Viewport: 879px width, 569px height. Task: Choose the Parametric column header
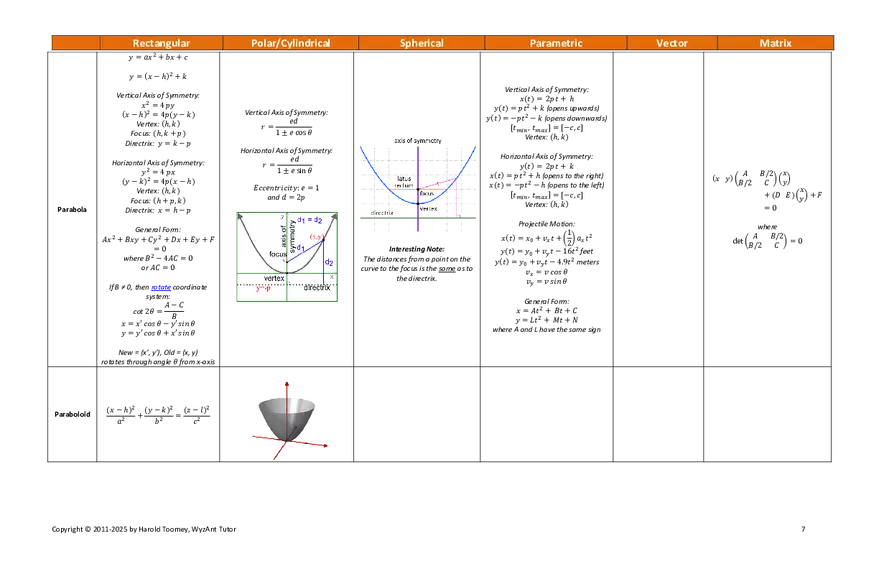coord(556,43)
